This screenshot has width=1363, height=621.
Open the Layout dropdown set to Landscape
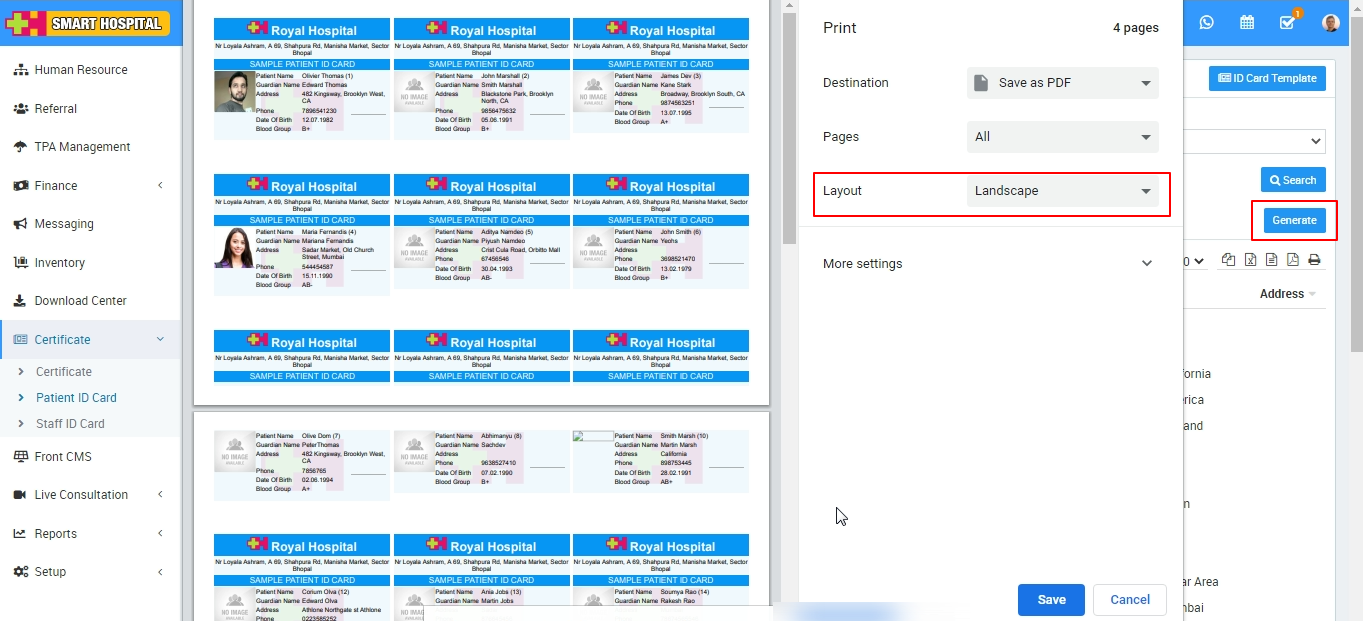(x=1062, y=191)
